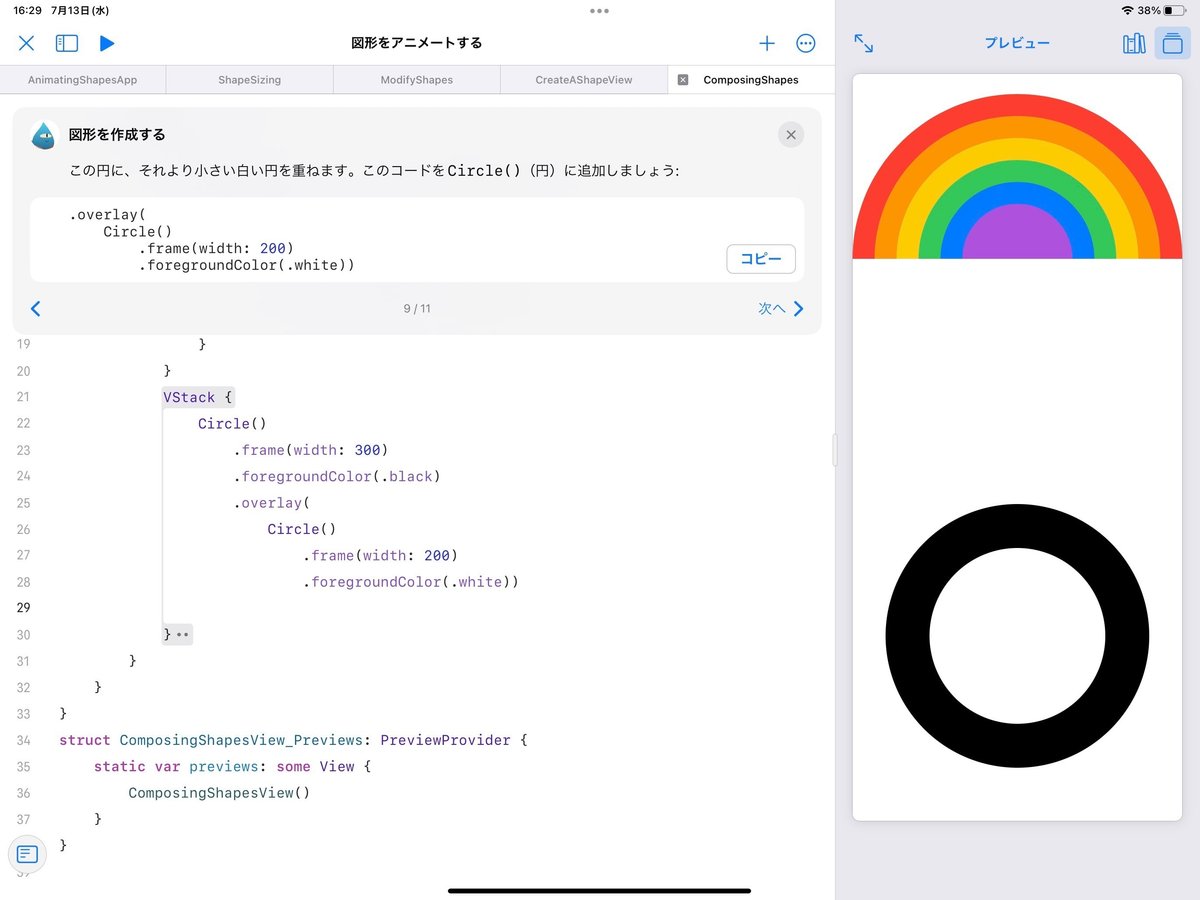Viewport: 1200px width, 900px height.
Task: Click '.foregroundColor(.white))' on line 28
Action: point(411,582)
